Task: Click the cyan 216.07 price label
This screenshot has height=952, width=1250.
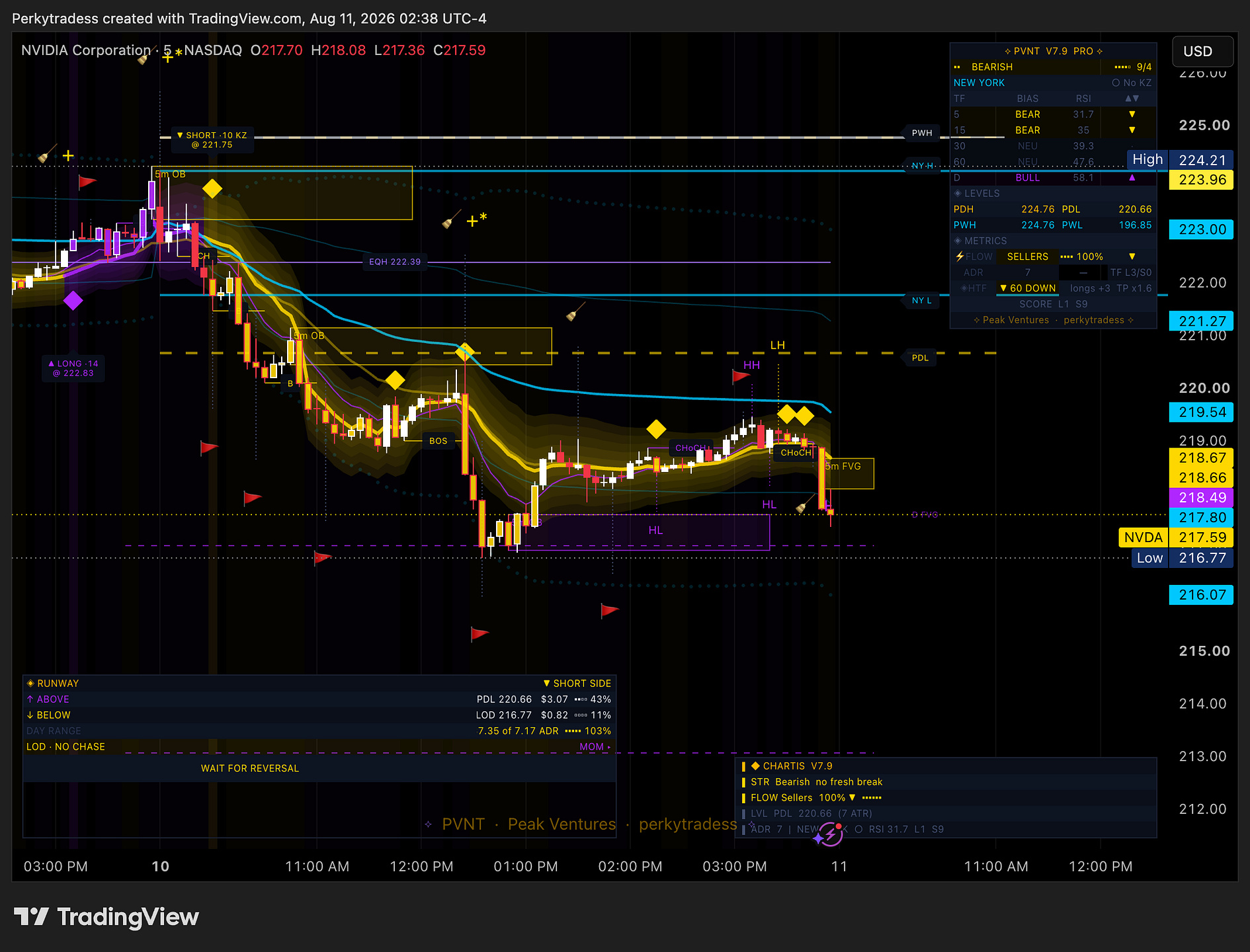Action: click(x=1202, y=594)
